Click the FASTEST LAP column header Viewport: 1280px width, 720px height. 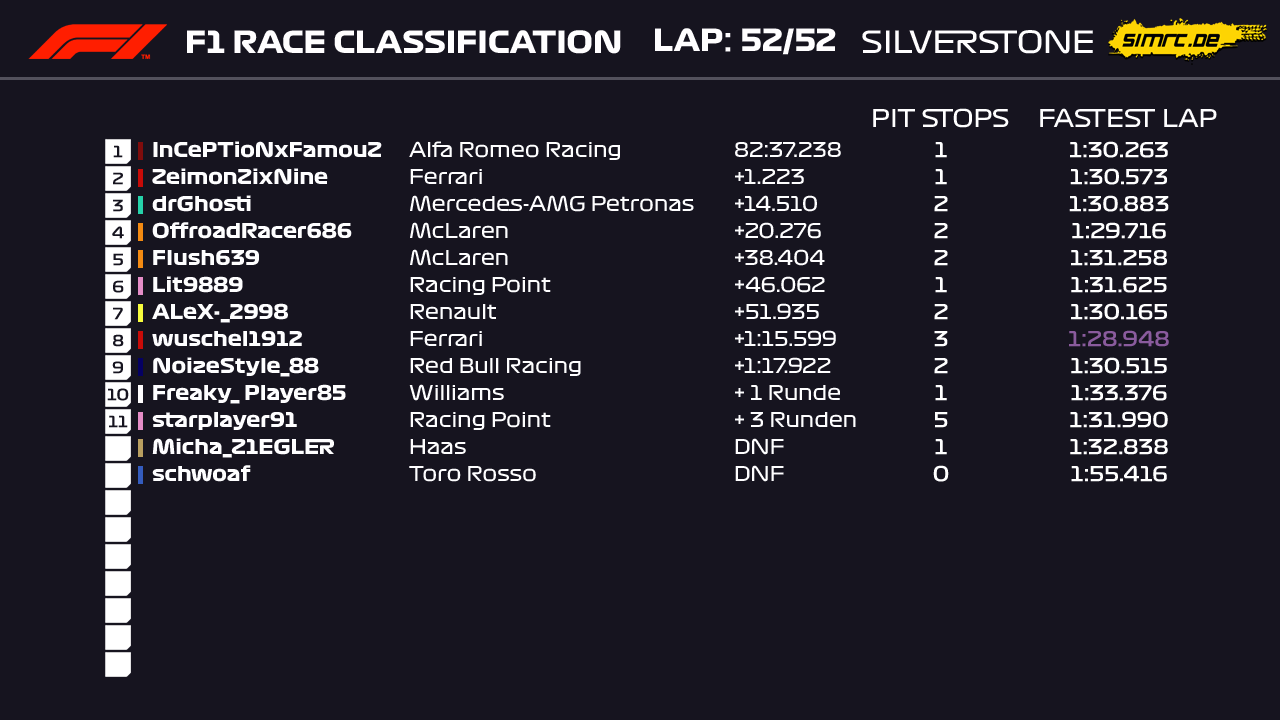point(1127,118)
